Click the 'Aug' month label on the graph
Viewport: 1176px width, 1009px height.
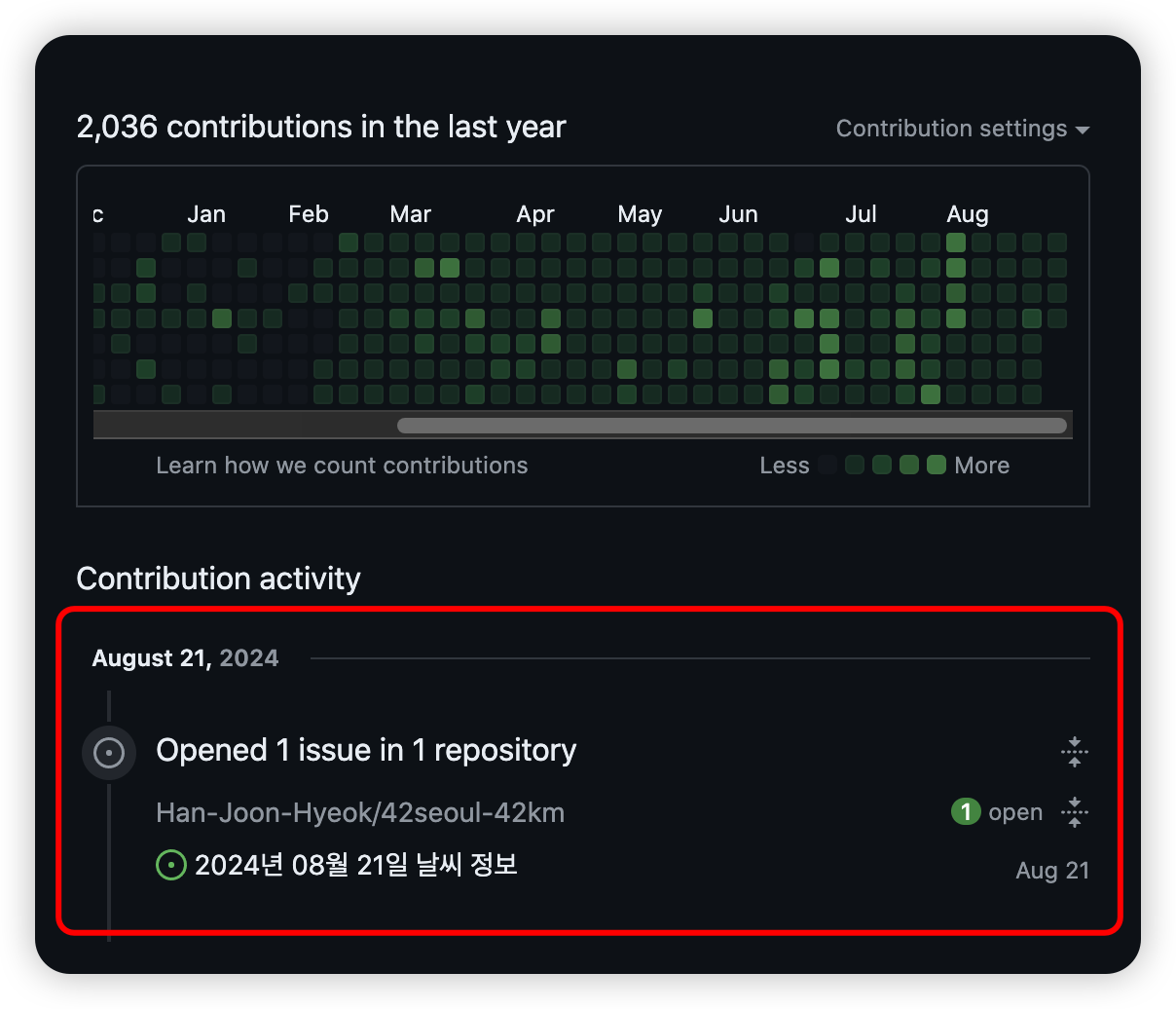[967, 214]
